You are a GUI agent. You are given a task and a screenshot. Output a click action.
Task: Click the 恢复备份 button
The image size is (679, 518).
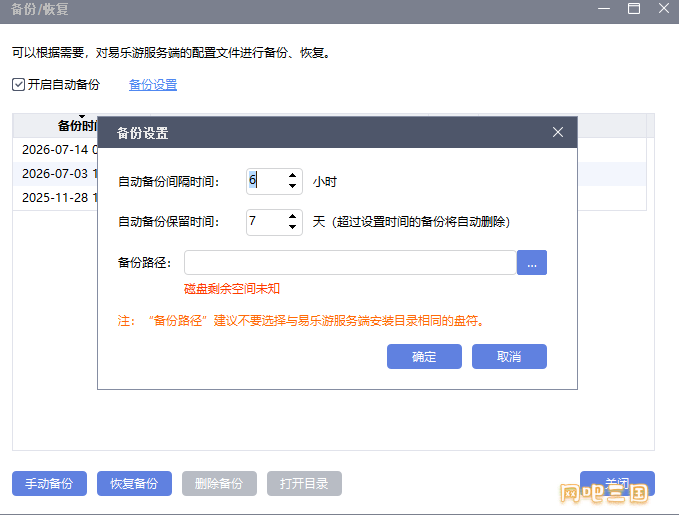point(134,483)
